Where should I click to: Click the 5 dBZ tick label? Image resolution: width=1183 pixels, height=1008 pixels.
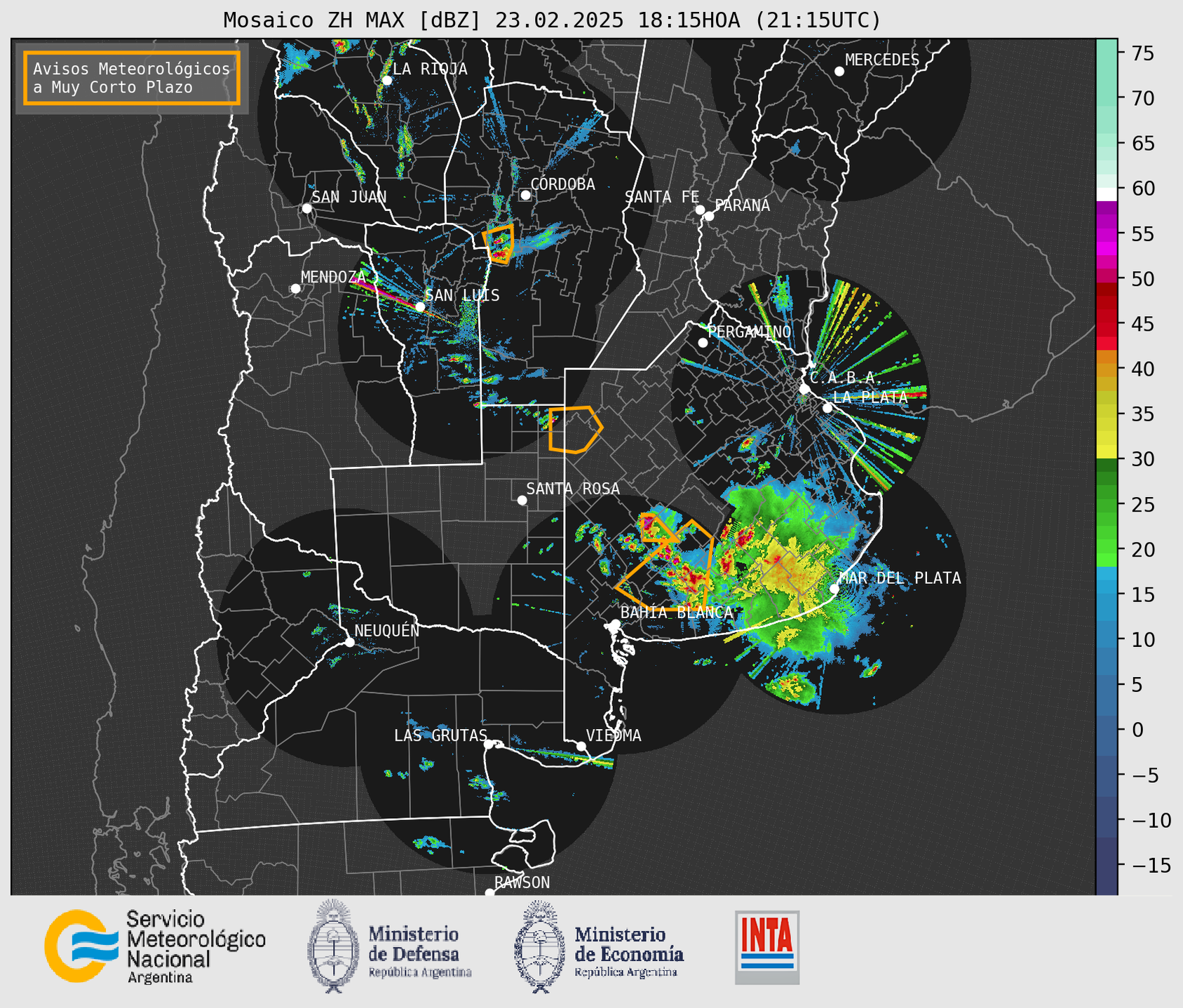[x=1137, y=684]
